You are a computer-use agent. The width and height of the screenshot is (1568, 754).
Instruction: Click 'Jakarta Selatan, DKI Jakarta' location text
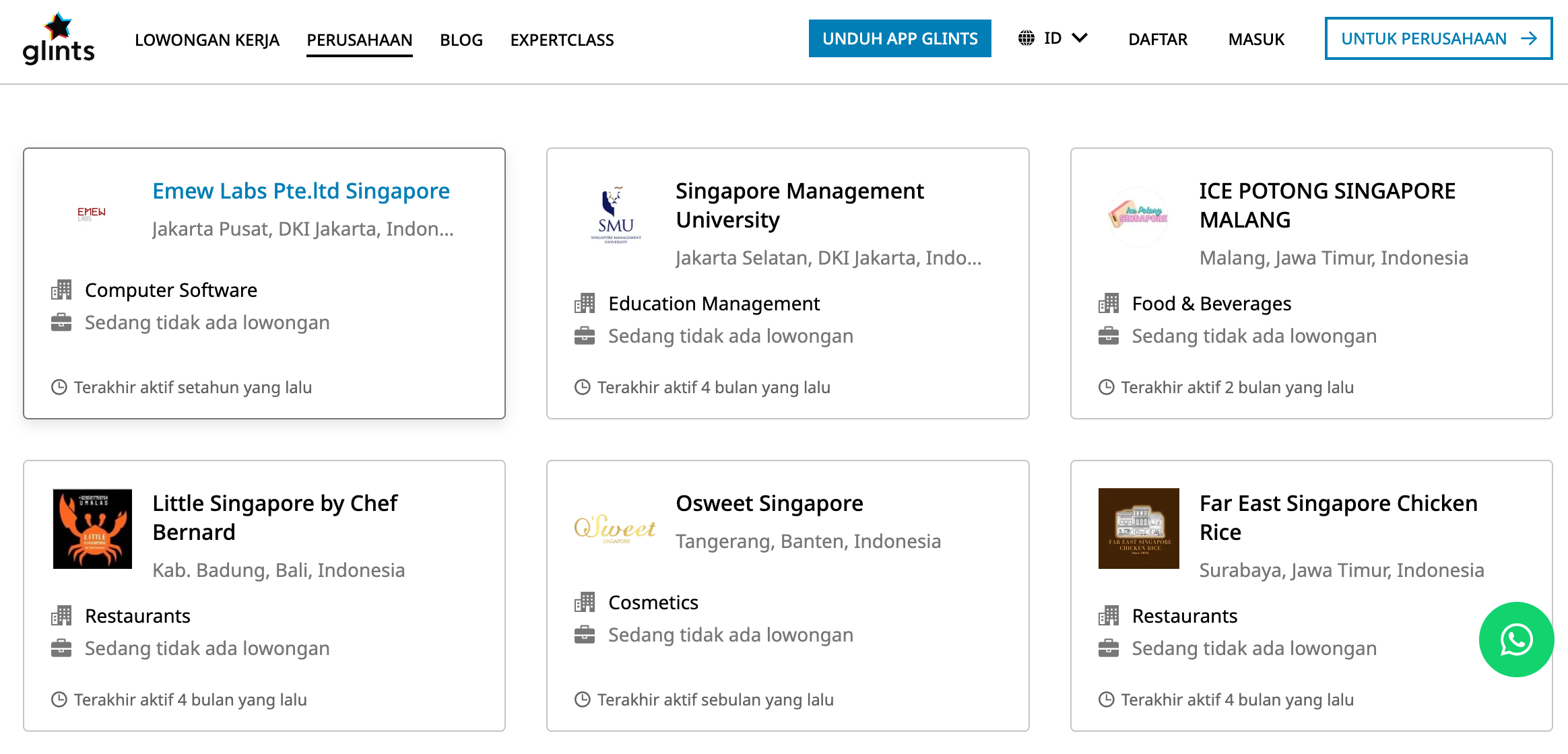pyautogui.click(x=828, y=258)
